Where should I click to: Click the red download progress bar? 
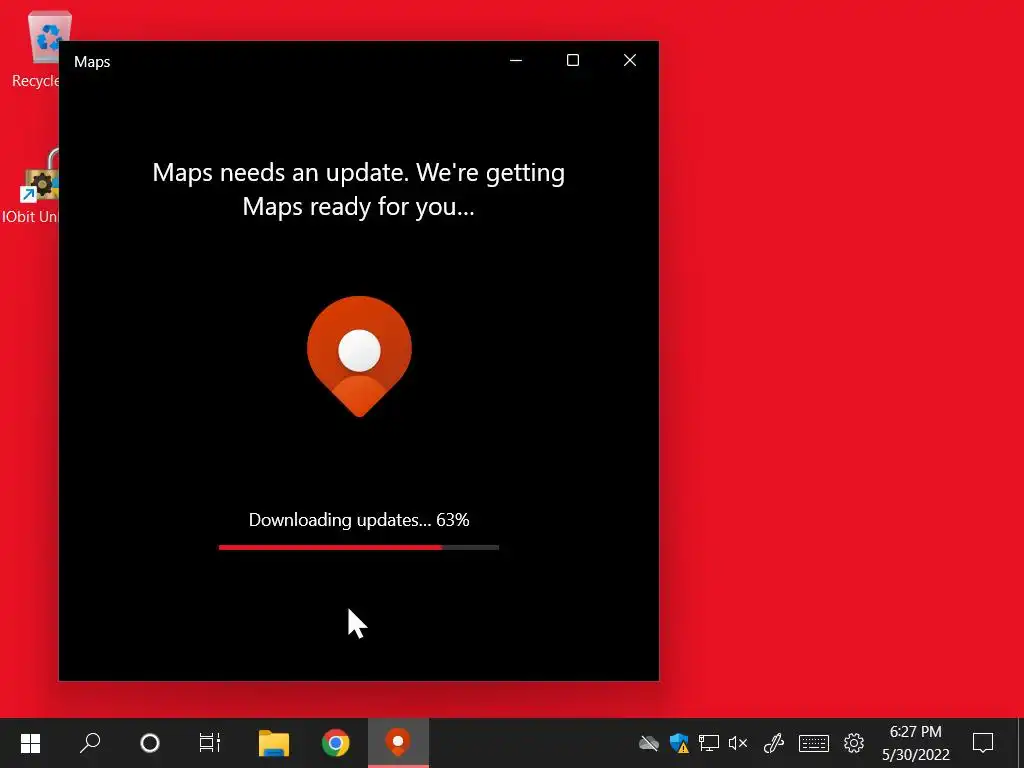click(x=359, y=547)
